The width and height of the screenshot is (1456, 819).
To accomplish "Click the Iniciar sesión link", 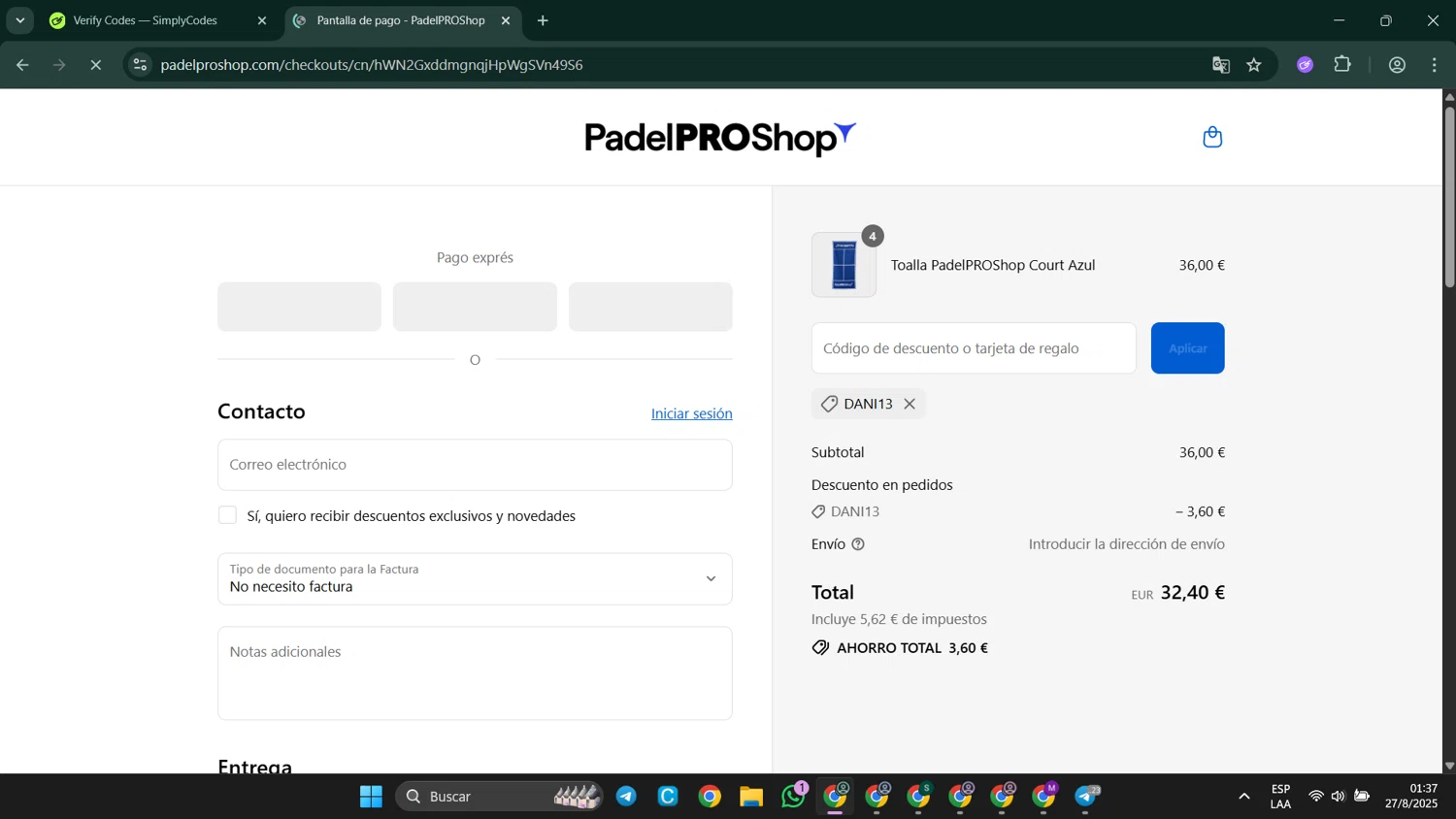I will (691, 413).
